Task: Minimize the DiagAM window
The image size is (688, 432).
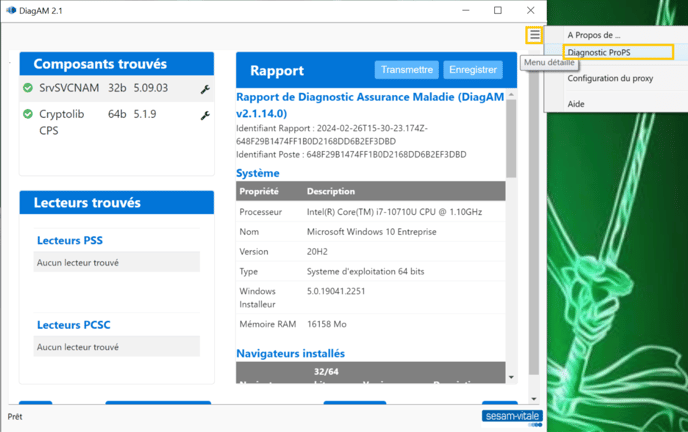Action: pyautogui.click(x=466, y=10)
